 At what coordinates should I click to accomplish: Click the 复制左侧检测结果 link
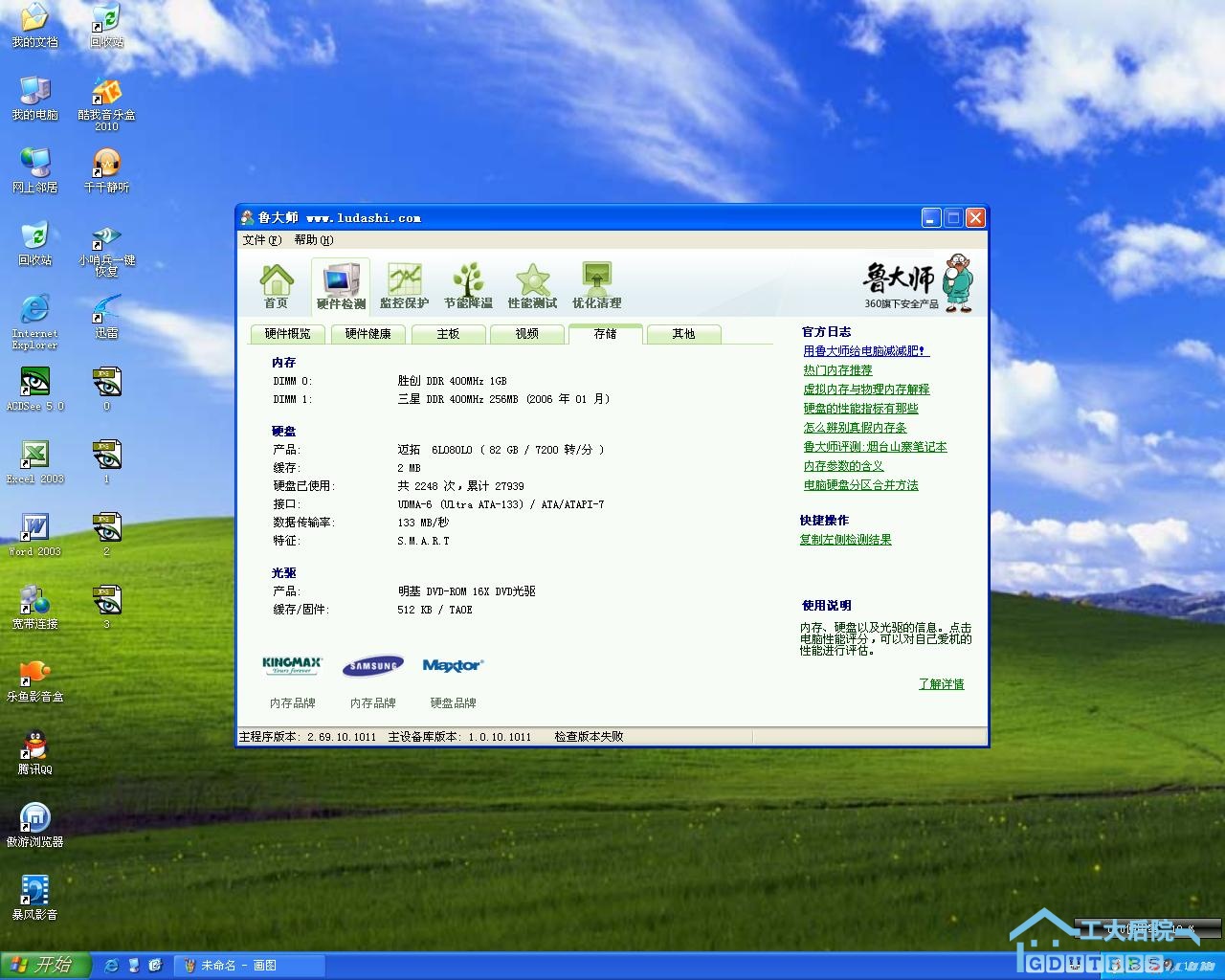pos(845,540)
